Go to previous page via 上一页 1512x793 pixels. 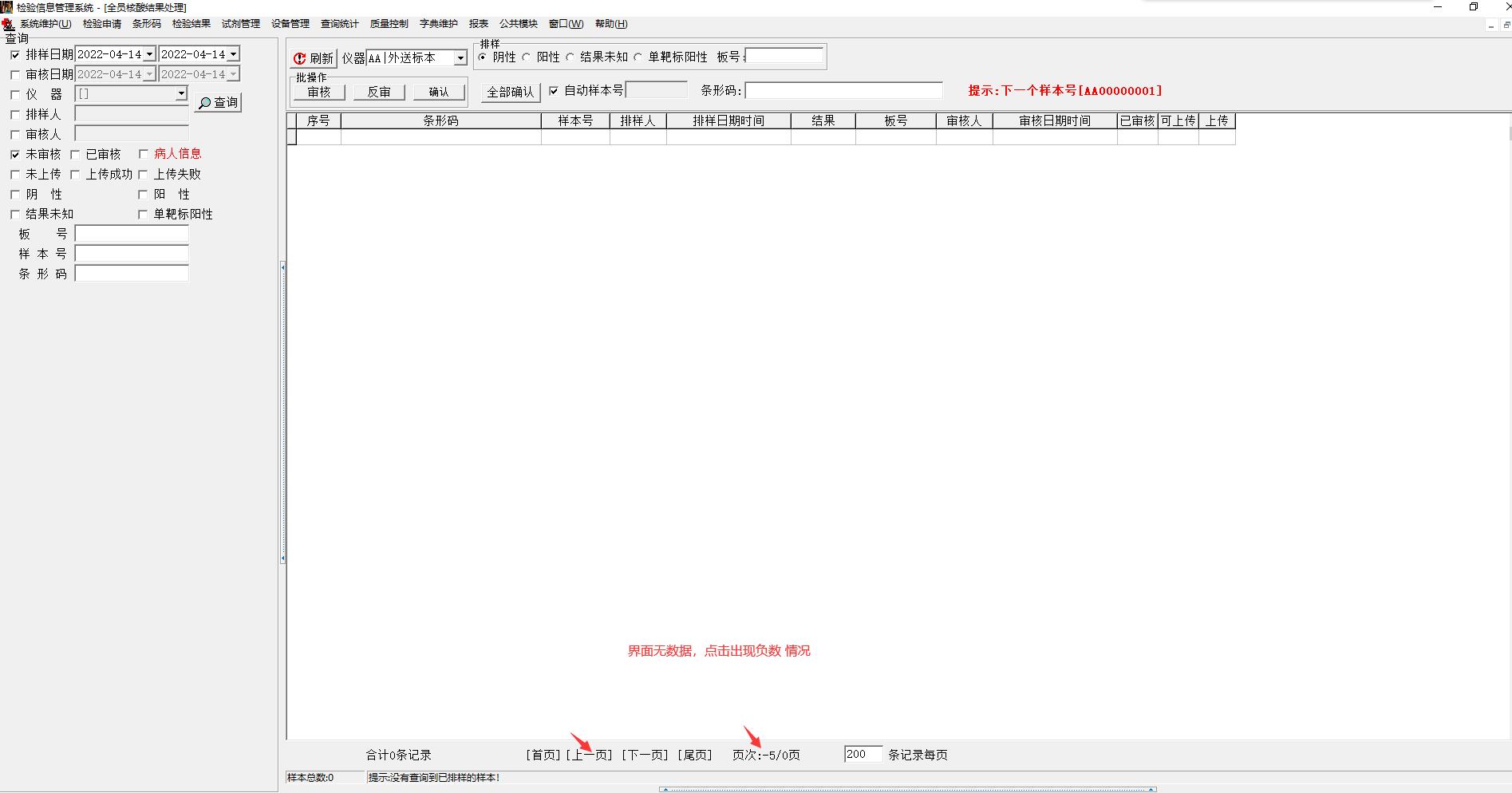coord(589,755)
